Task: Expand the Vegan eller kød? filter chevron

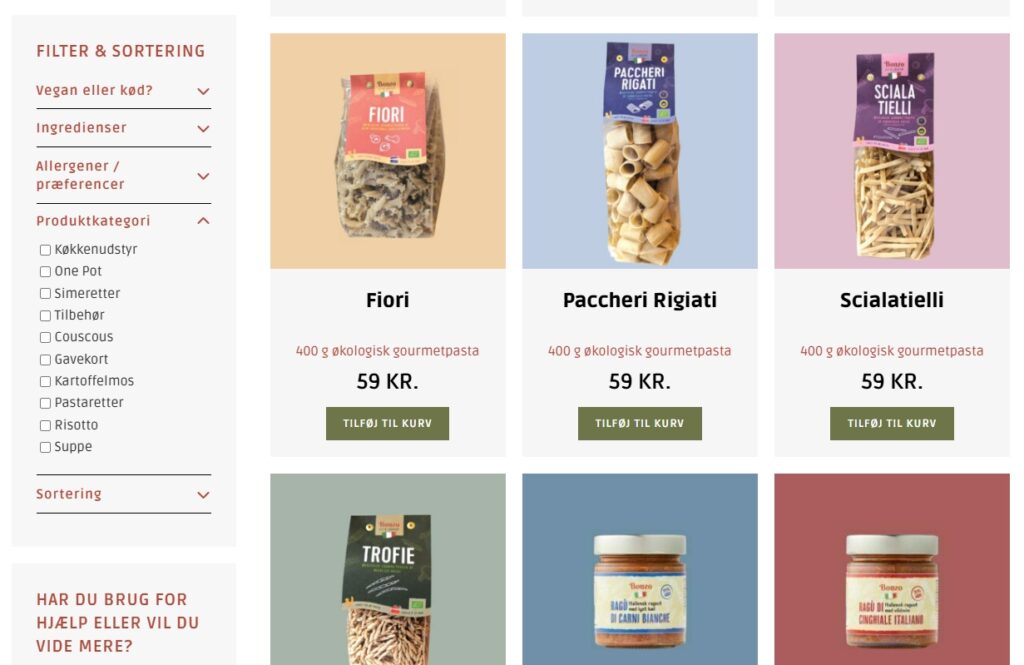Action: pos(203,91)
